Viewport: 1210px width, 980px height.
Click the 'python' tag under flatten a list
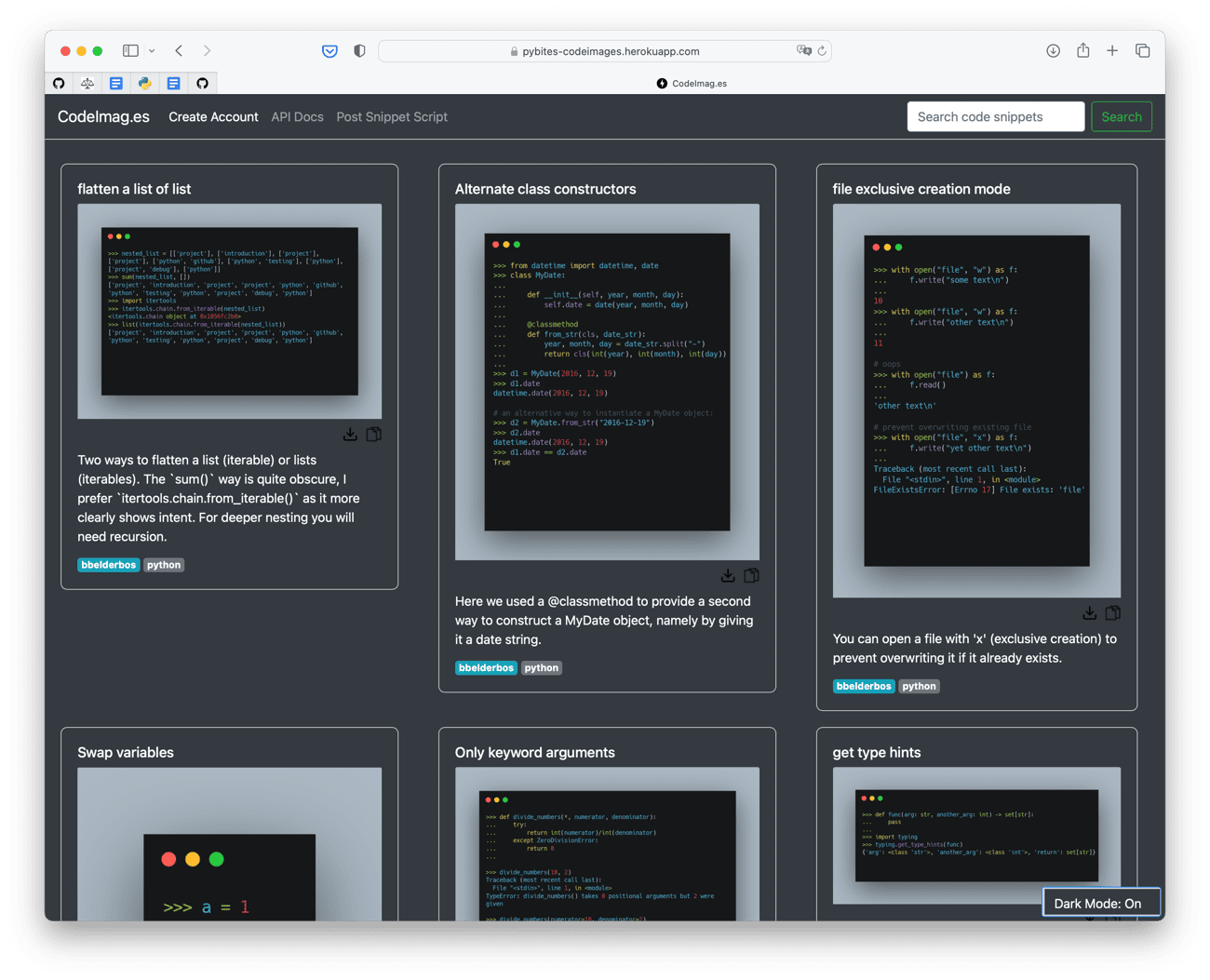(x=164, y=565)
